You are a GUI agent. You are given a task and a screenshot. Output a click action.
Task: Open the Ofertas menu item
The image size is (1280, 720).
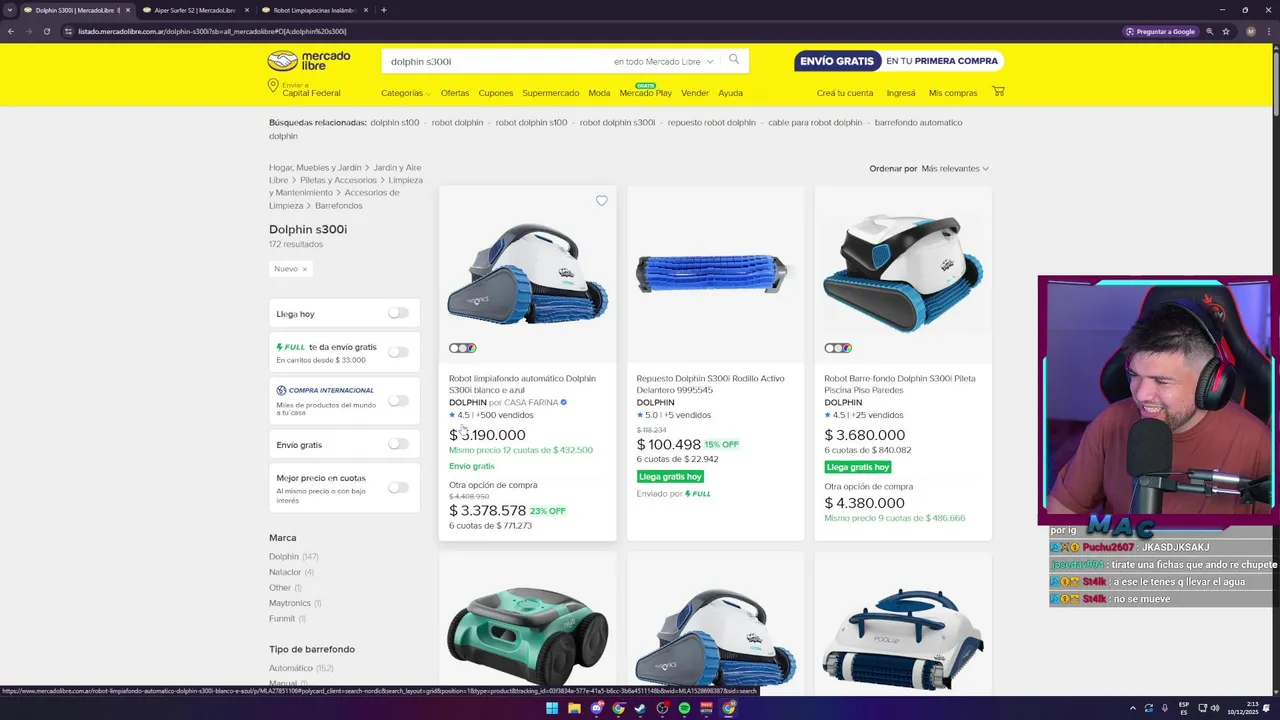pyautogui.click(x=455, y=93)
